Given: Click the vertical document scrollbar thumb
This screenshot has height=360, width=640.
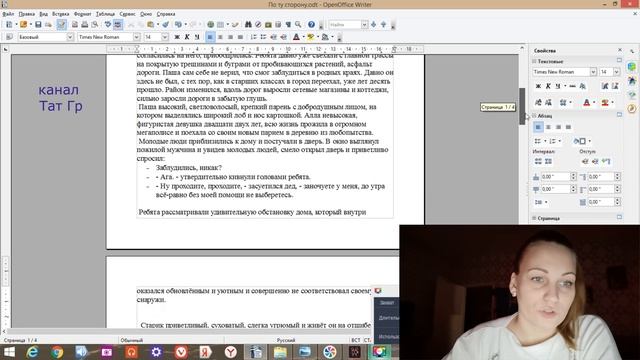Looking at the screenshot, I should [x=522, y=106].
